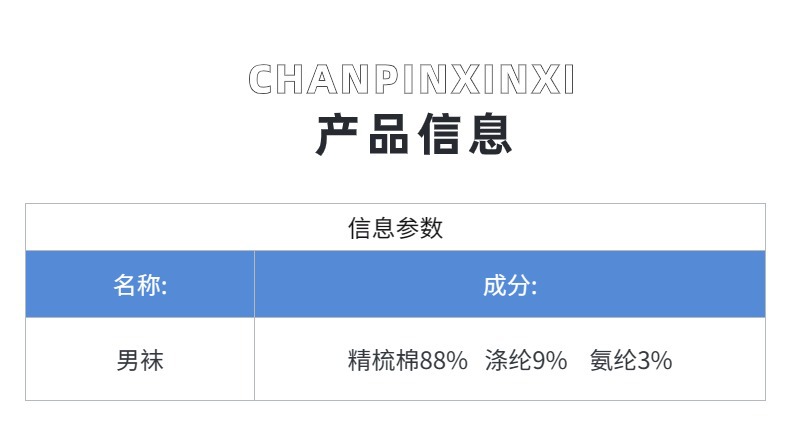Click the 参数 characters in the table header
This screenshot has height=424, width=790.
pos(419,228)
